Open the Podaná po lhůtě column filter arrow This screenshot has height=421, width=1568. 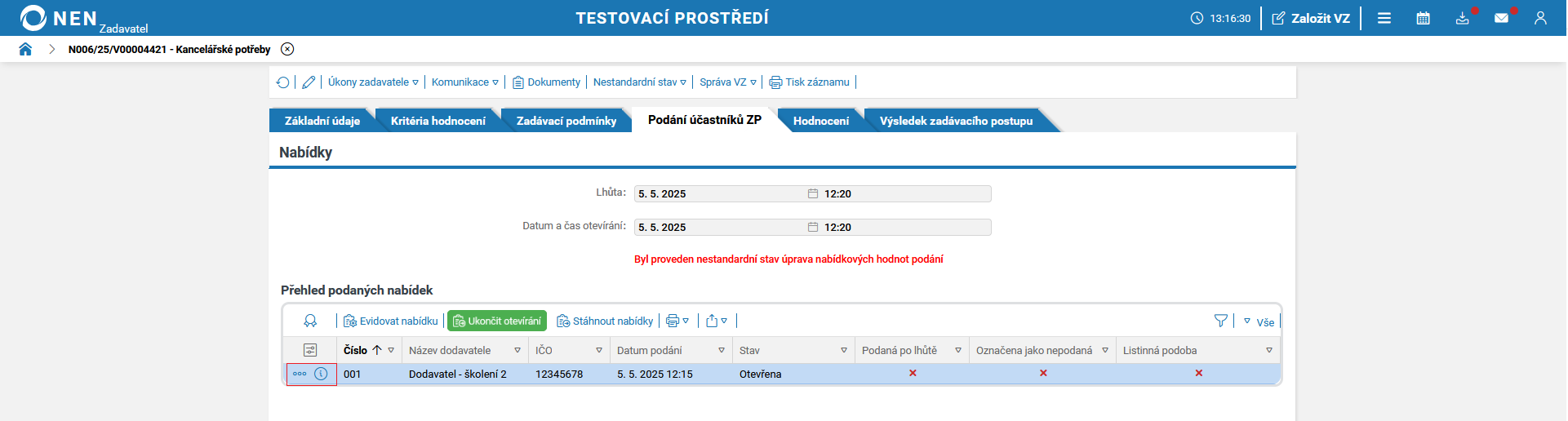(x=958, y=351)
